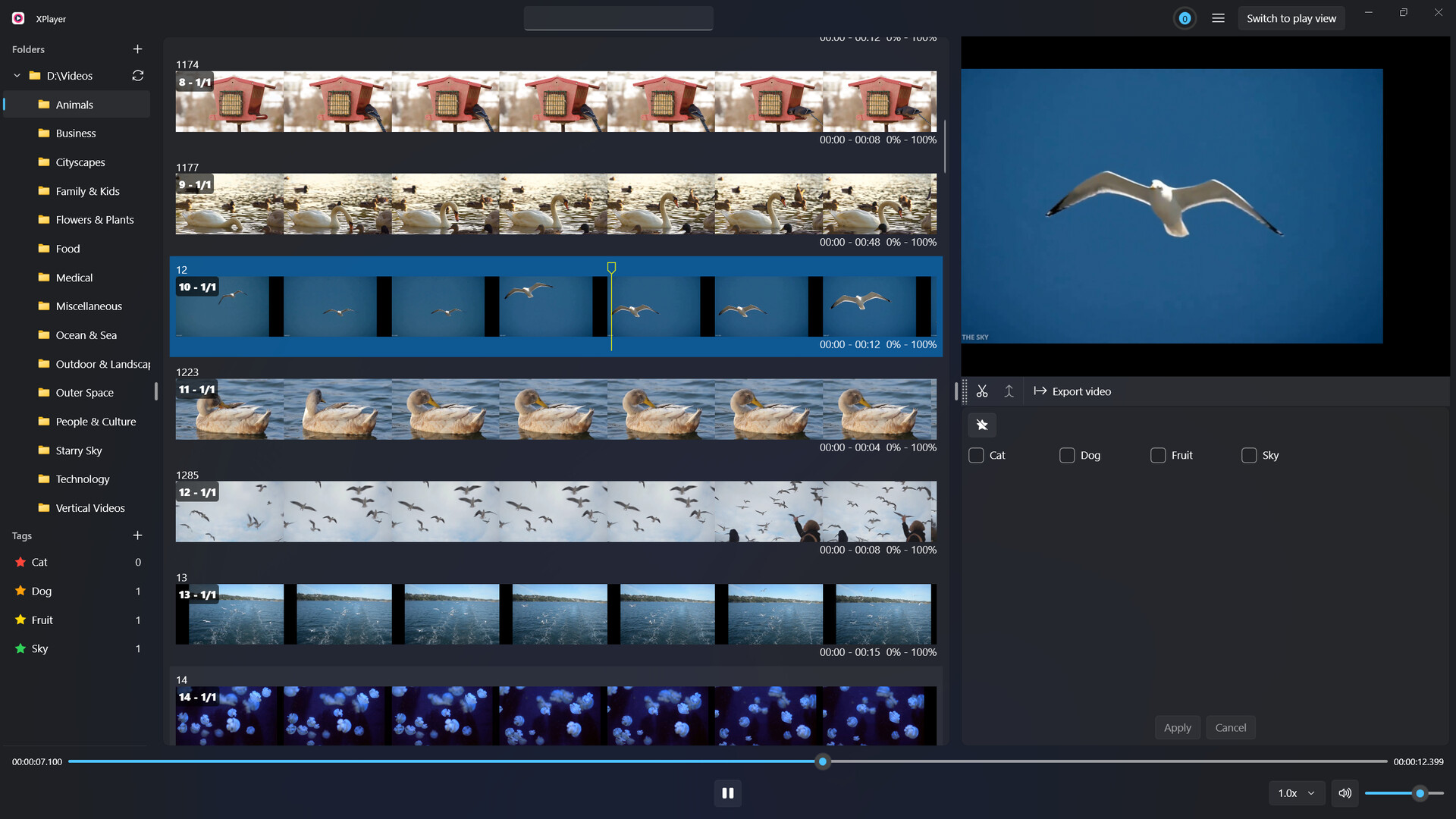
Task: Collapse the D:\Videos folder tree
Action: coord(16,76)
